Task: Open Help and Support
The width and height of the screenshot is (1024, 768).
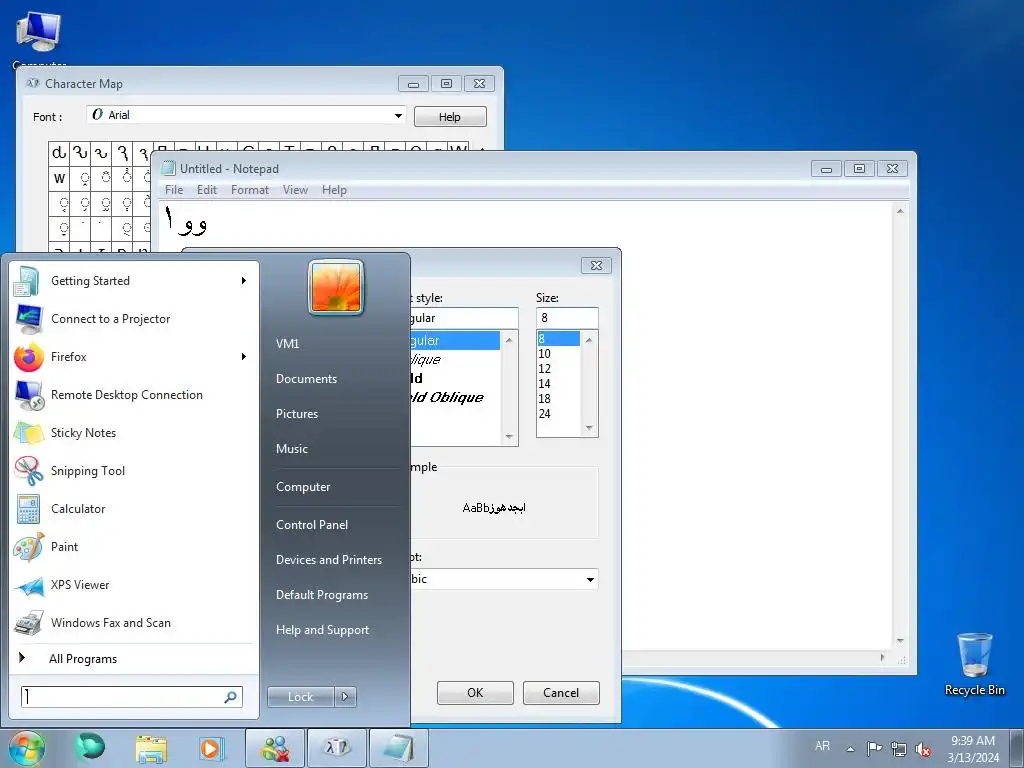Action: pyautogui.click(x=322, y=630)
